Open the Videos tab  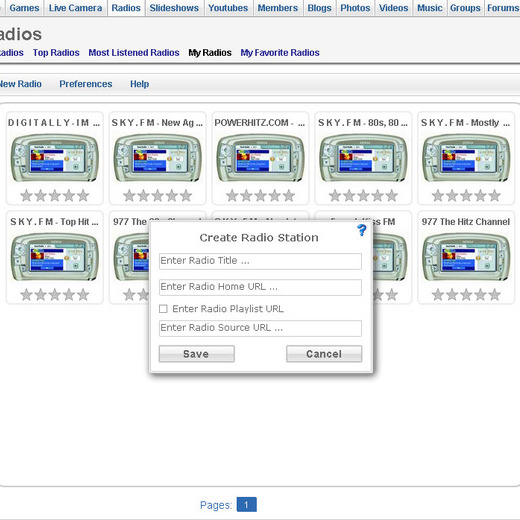394,8
